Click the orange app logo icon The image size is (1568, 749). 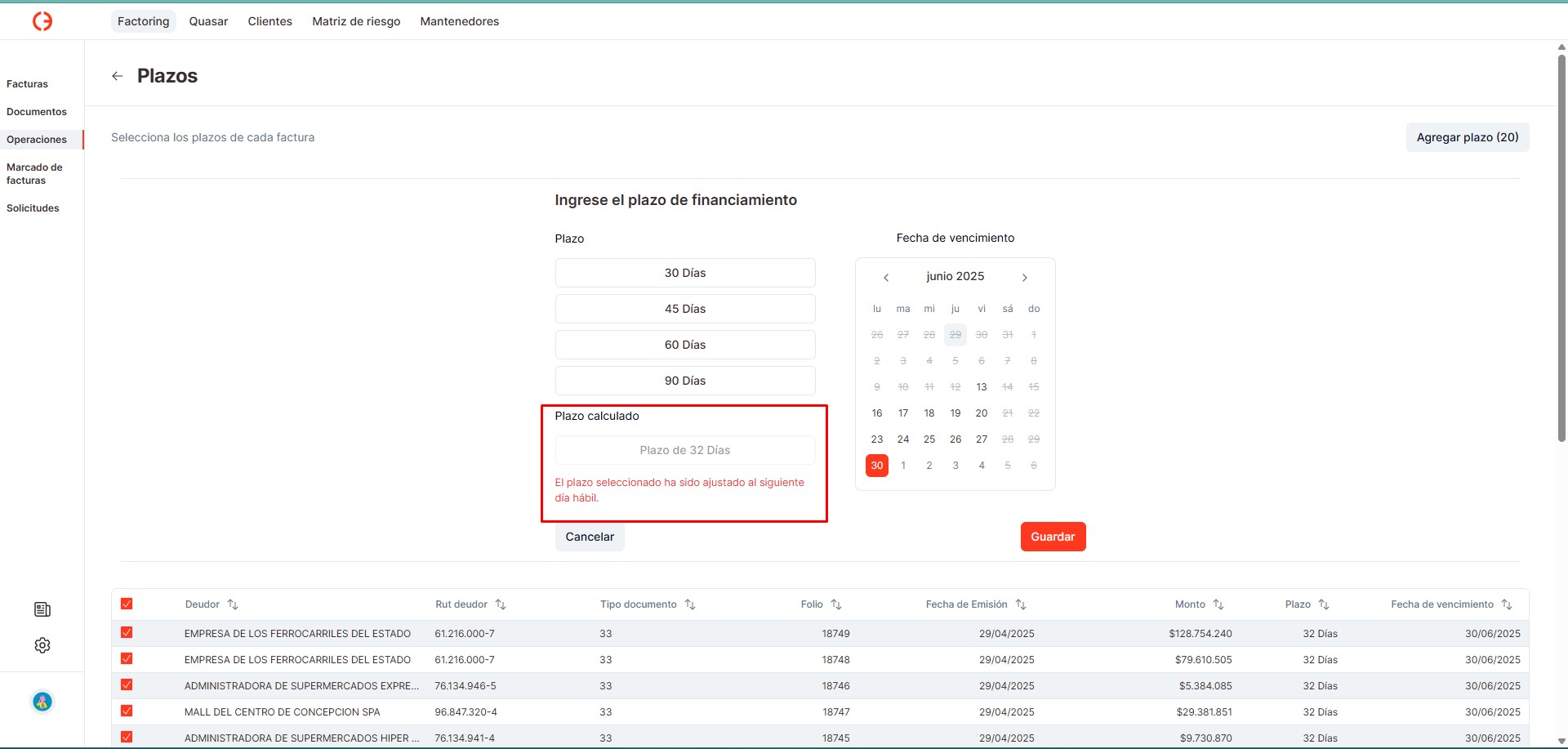[42, 21]
